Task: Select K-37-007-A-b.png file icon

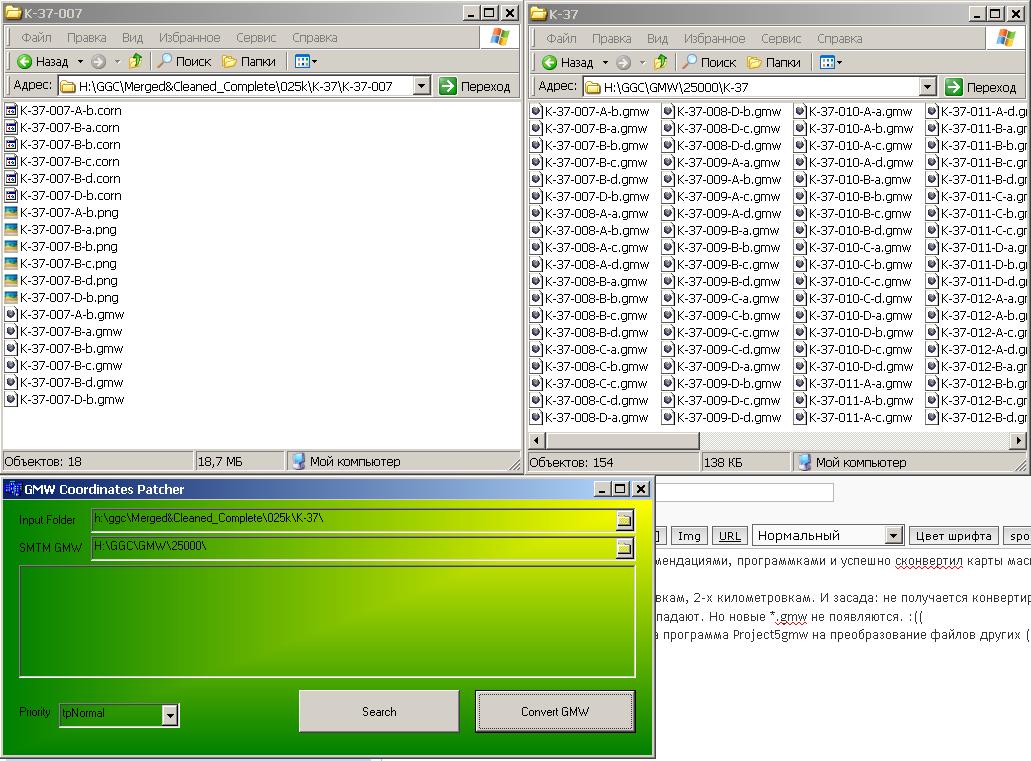Action: [x=11, y=213]
